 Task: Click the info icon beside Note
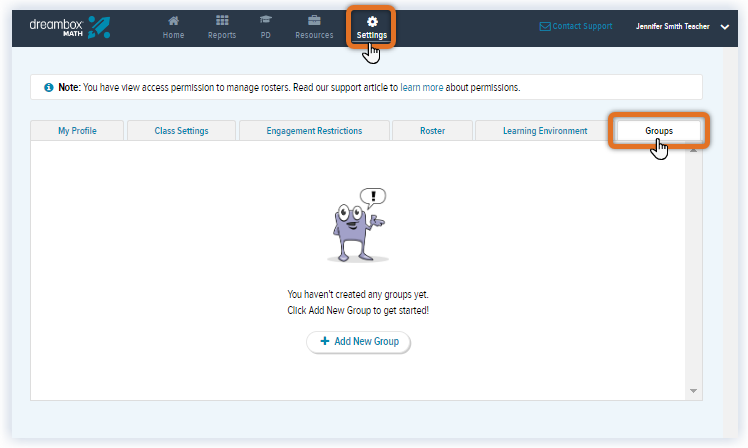pos(49,88)
